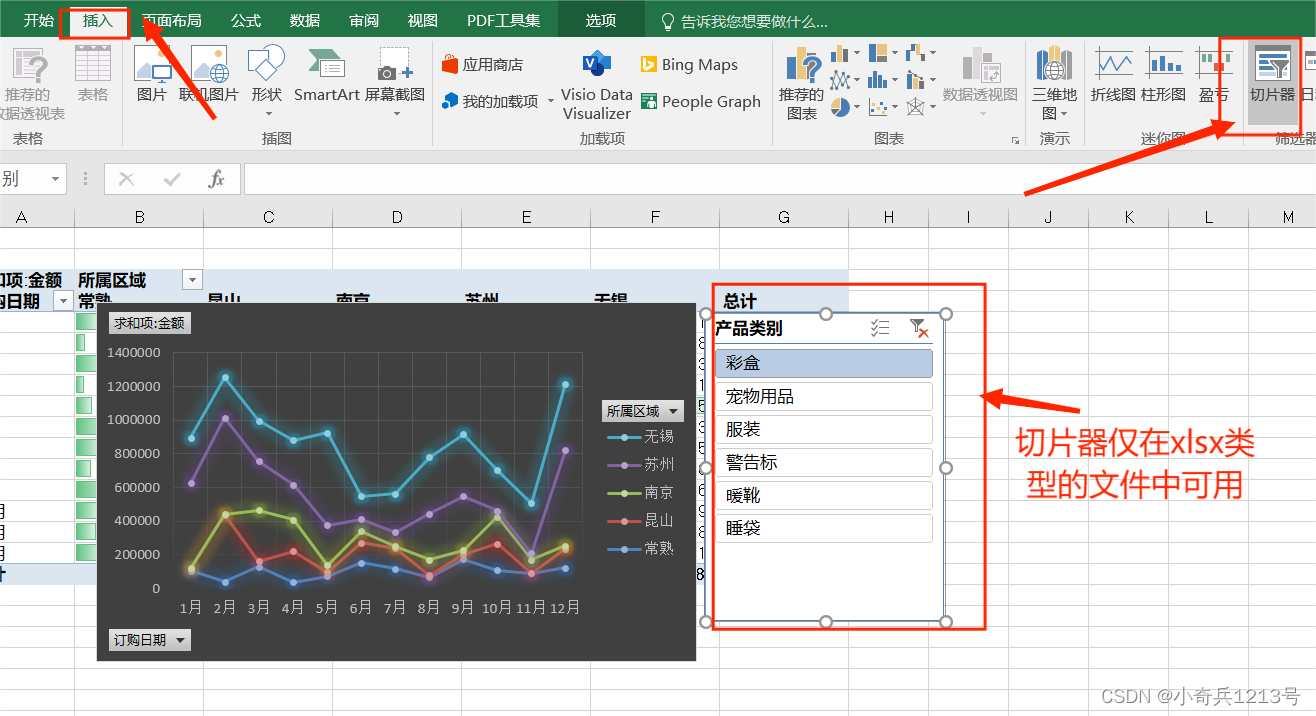Viewport: 1316px width, 716px height.
Task: Click the fx insert function icon
Action: [216, 179]
